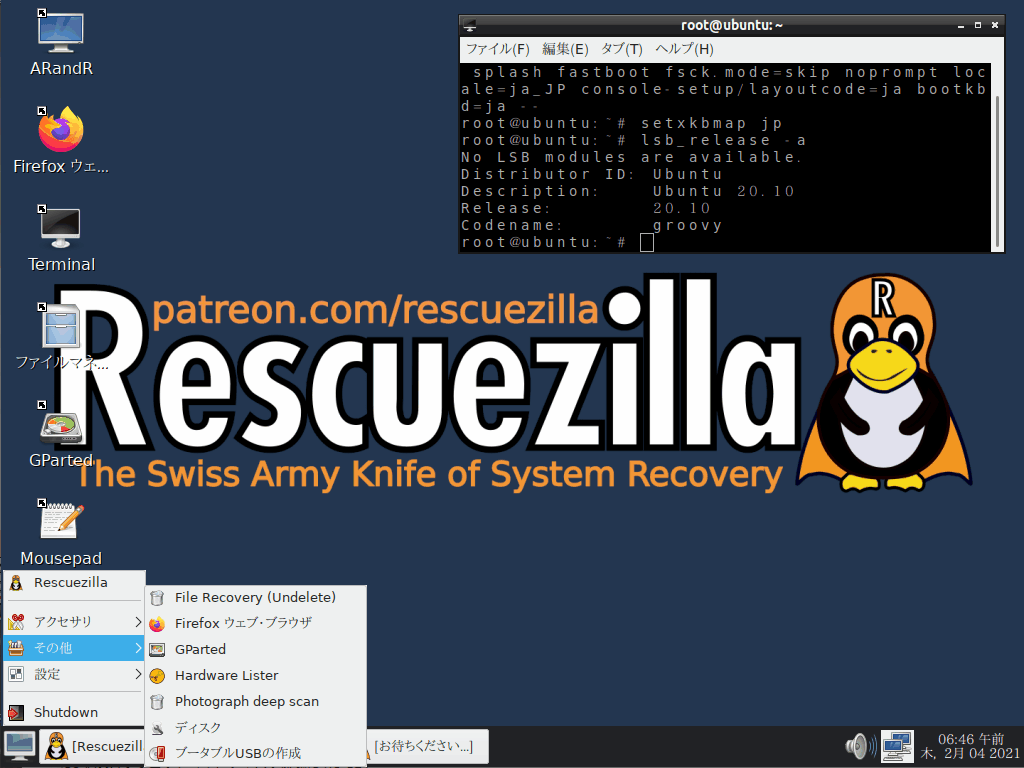Viewport: 1024px width, 768px height.
Task: Click the 設定 arrow chevron
Action: pyautogui.click(x=138, y=674)
